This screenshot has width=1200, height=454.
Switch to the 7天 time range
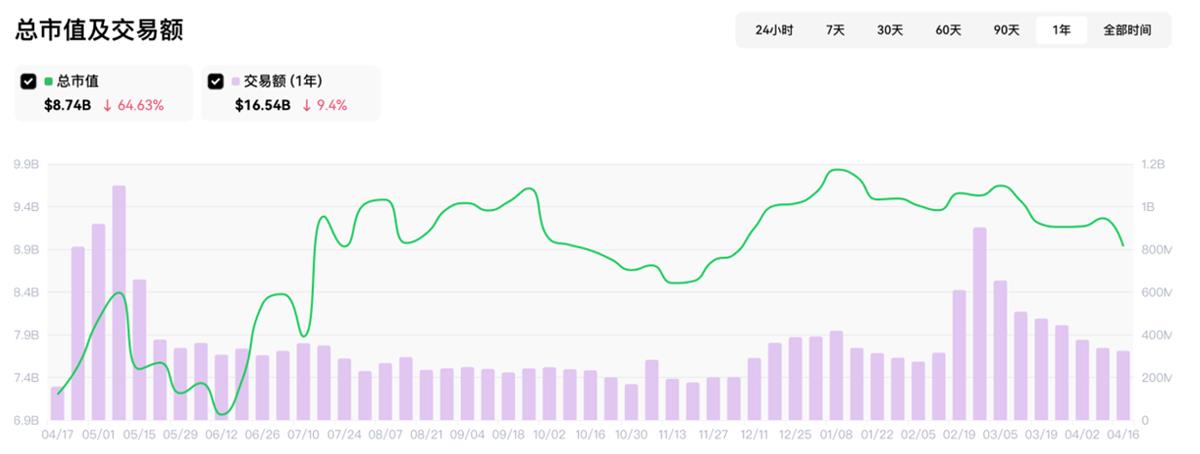point(835,30)
